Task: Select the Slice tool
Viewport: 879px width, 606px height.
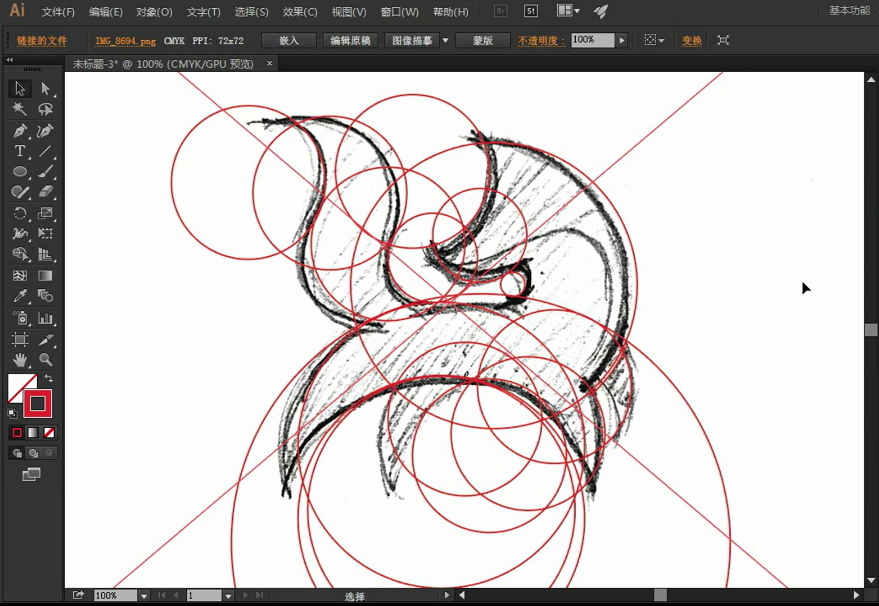Action: click(x=45, y=339)
